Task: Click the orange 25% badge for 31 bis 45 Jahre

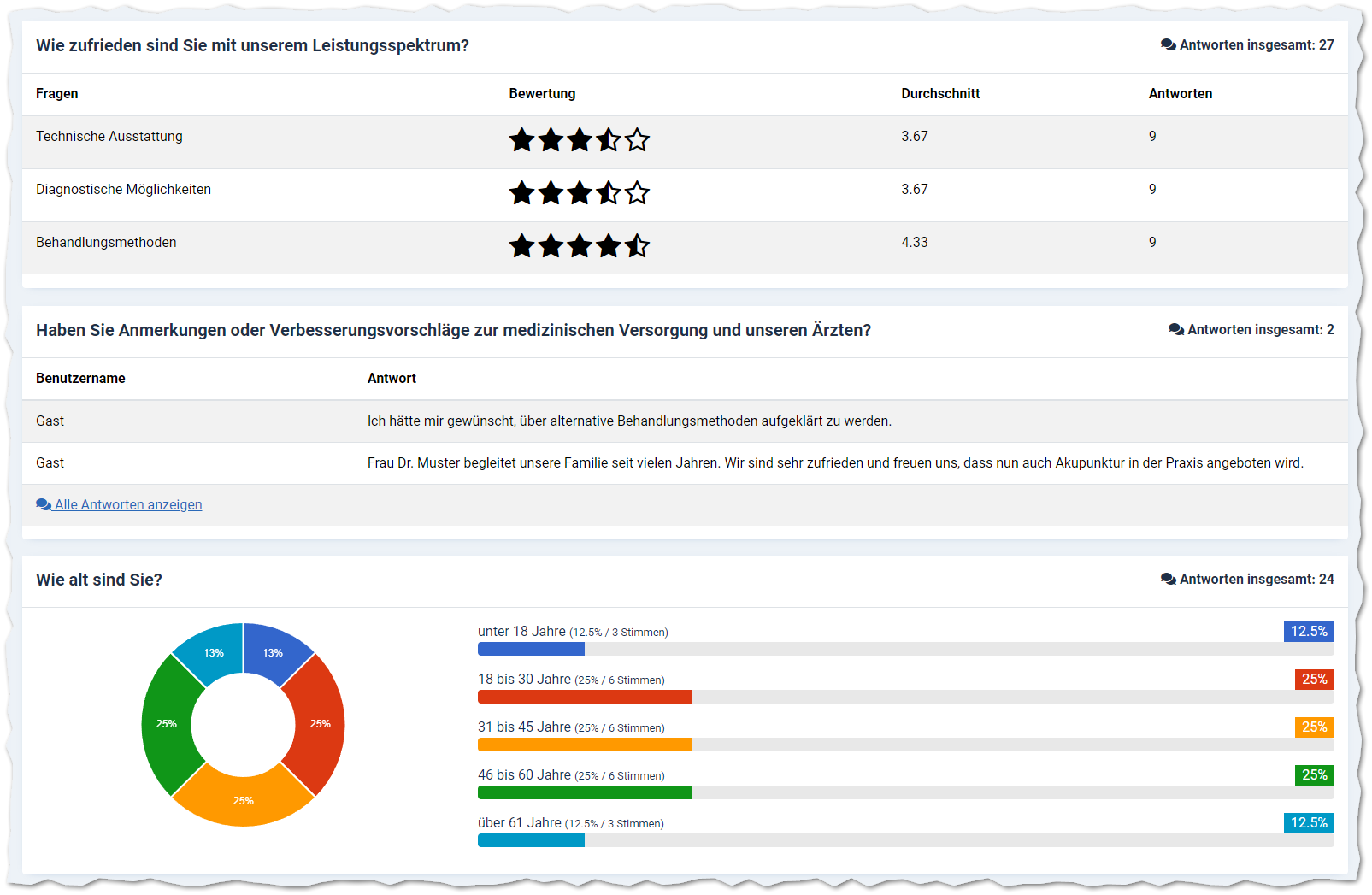Action: tap(1314, 727)
